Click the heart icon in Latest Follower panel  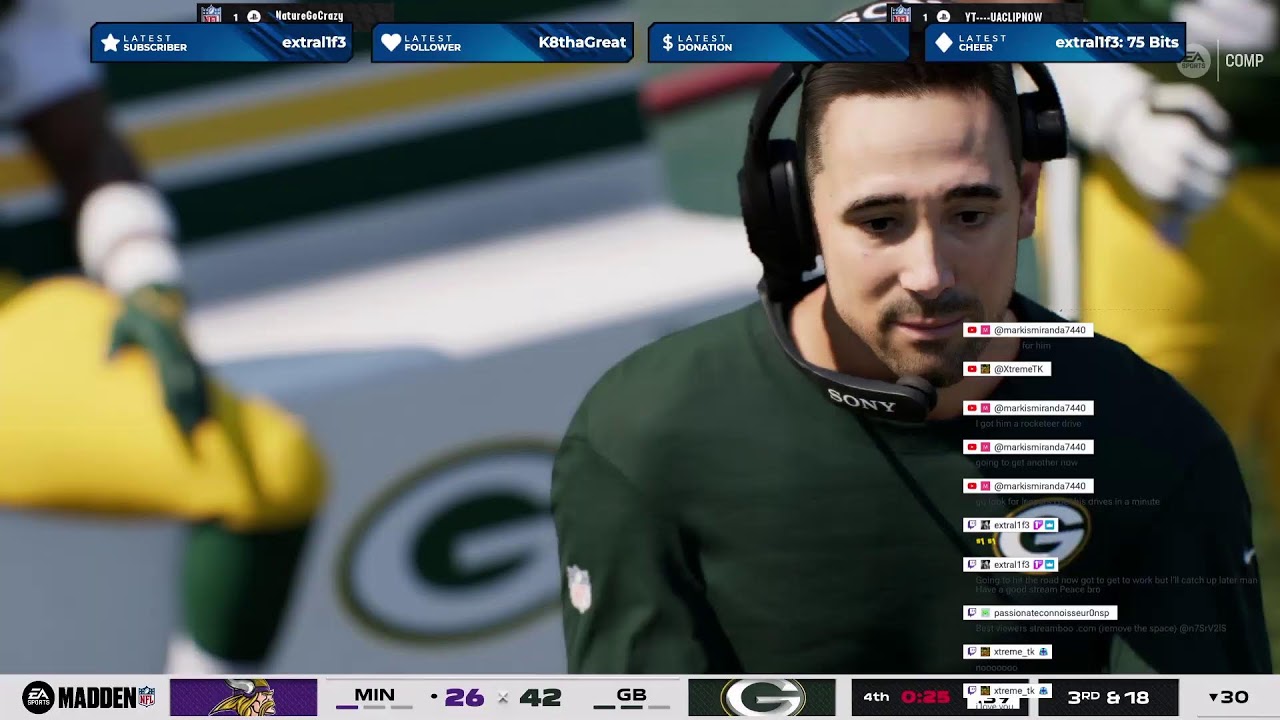tap(391, 43)
